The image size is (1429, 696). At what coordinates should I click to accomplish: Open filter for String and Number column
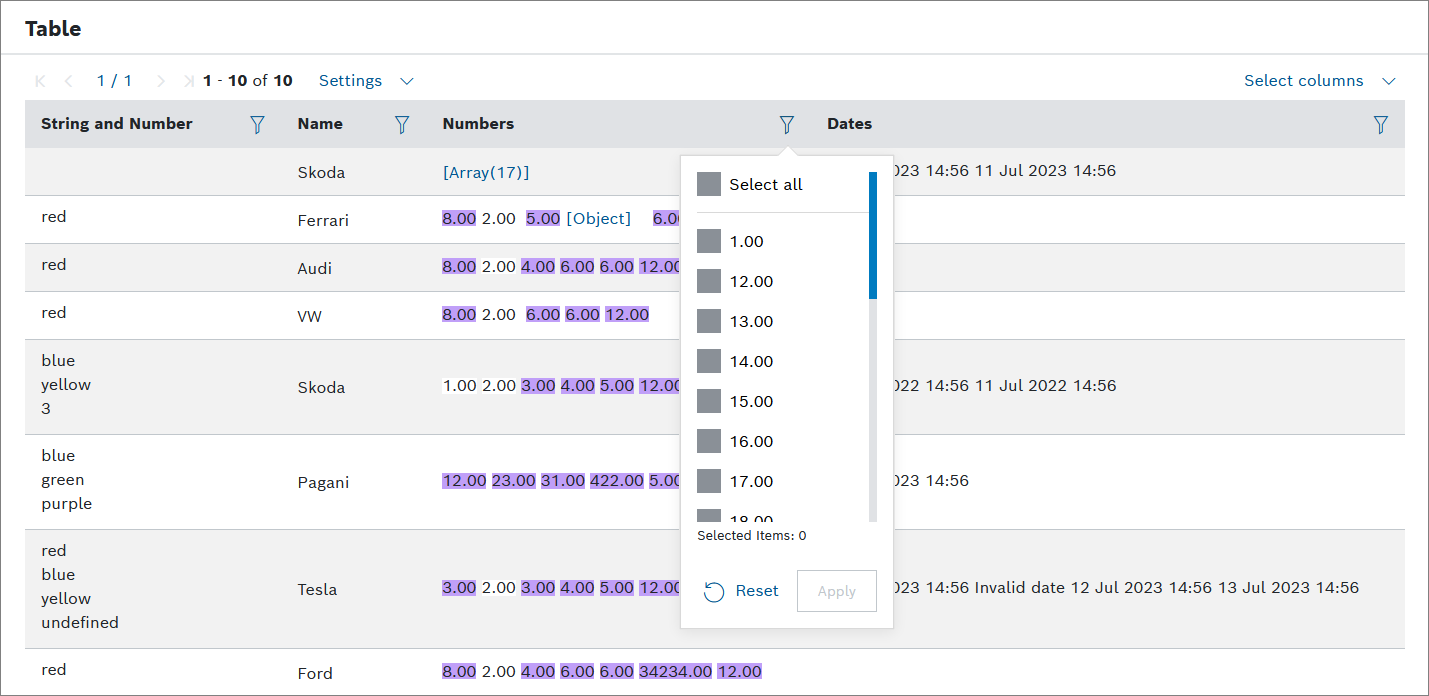click(x=257, y=124)
